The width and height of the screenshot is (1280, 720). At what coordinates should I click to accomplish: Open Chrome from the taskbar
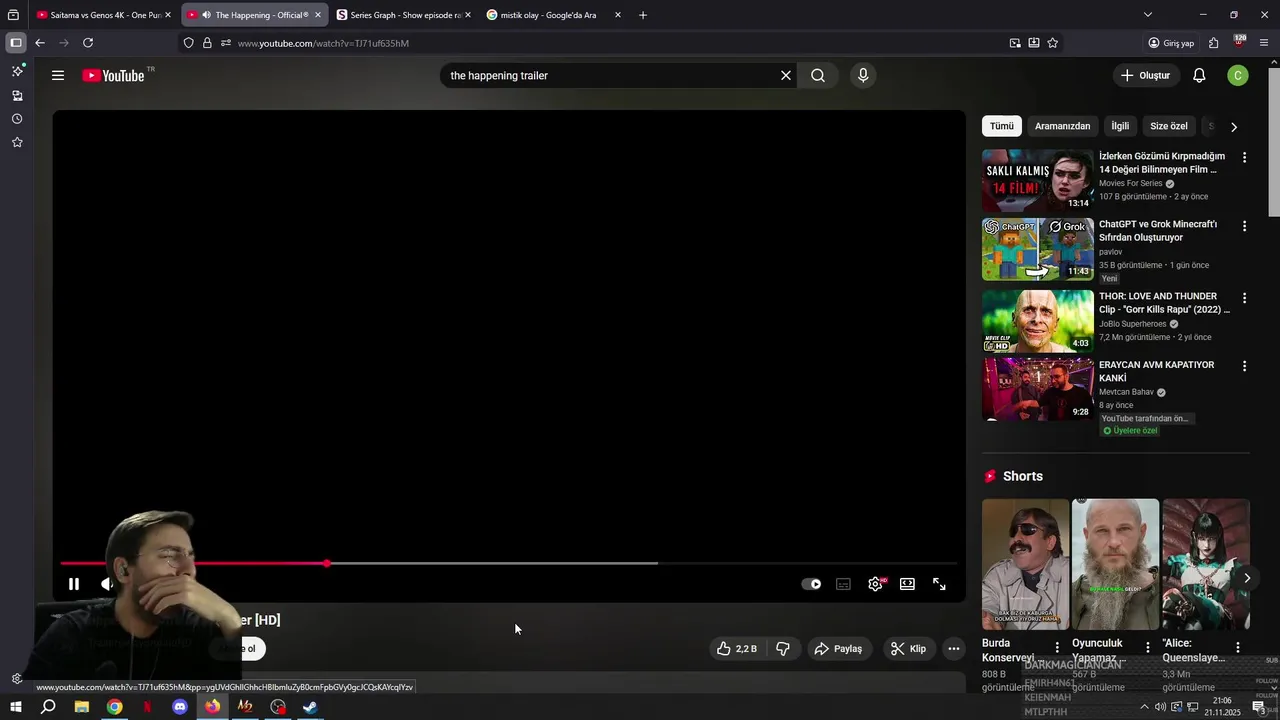[115, 707]
